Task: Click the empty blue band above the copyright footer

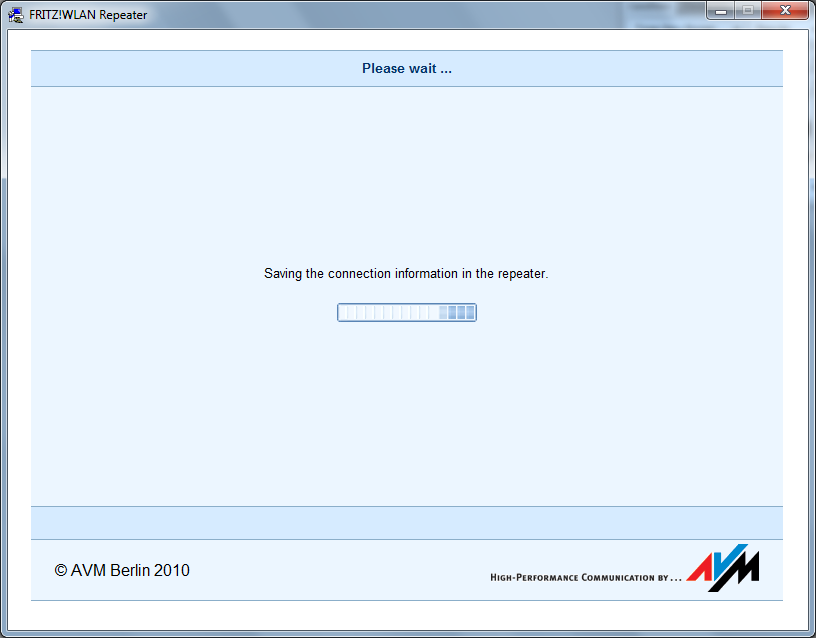Action: tap(406, 522)
